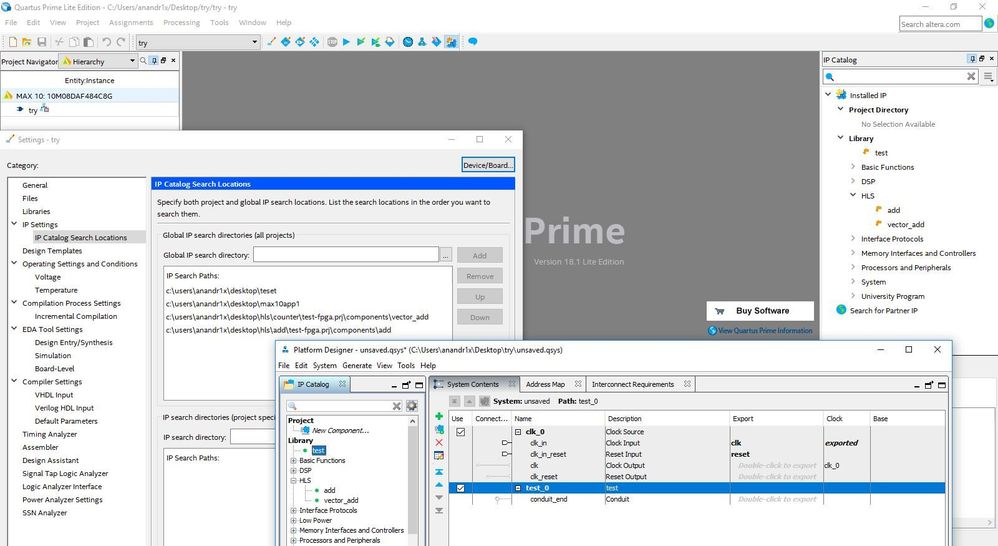Image resolution: width=998 pixels, height=546 pixels.
Task: Collapse the clk_0 component row
Action: tap(518, 432)
